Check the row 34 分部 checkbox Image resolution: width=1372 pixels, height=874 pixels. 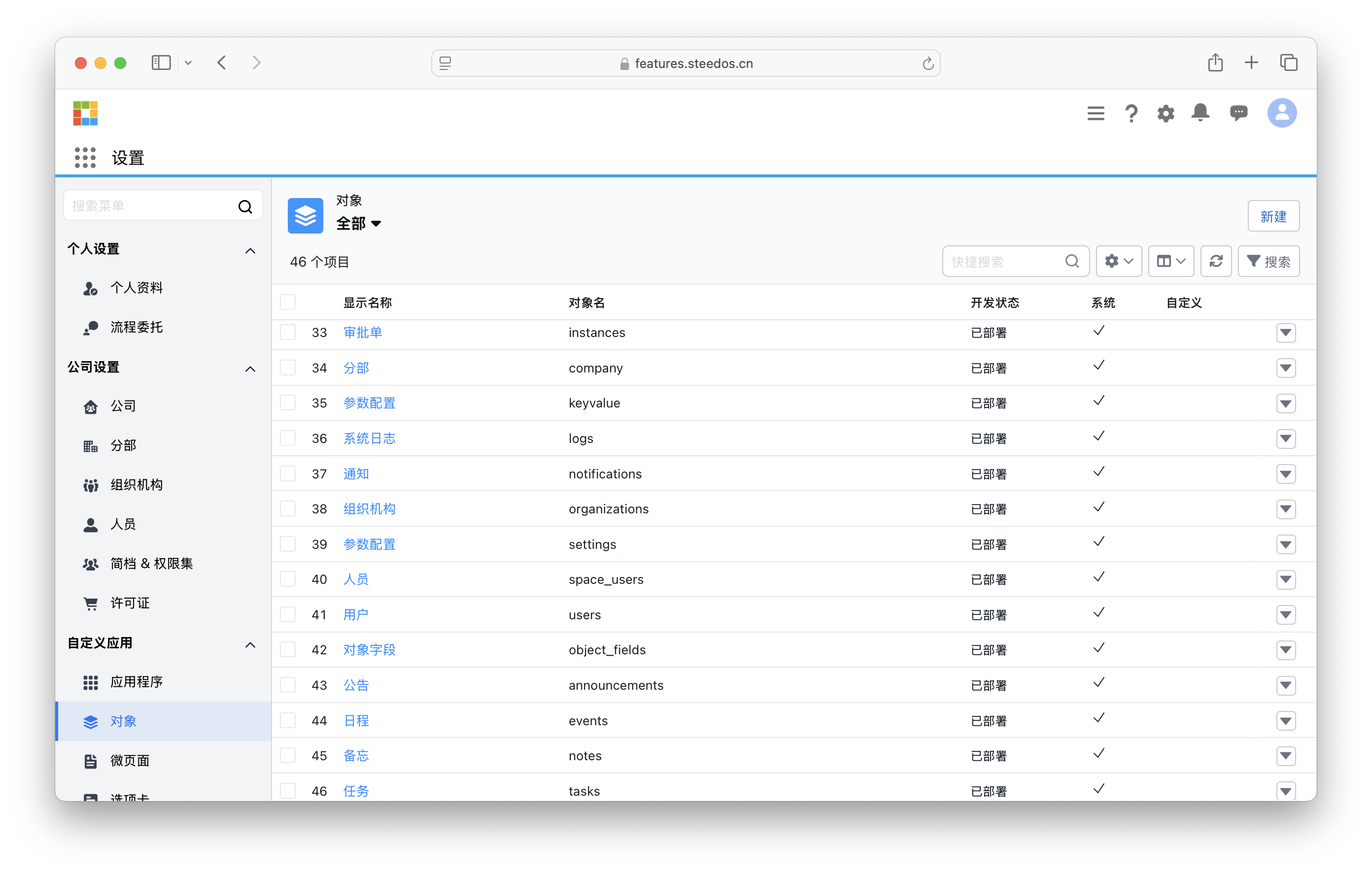[288, 368]
